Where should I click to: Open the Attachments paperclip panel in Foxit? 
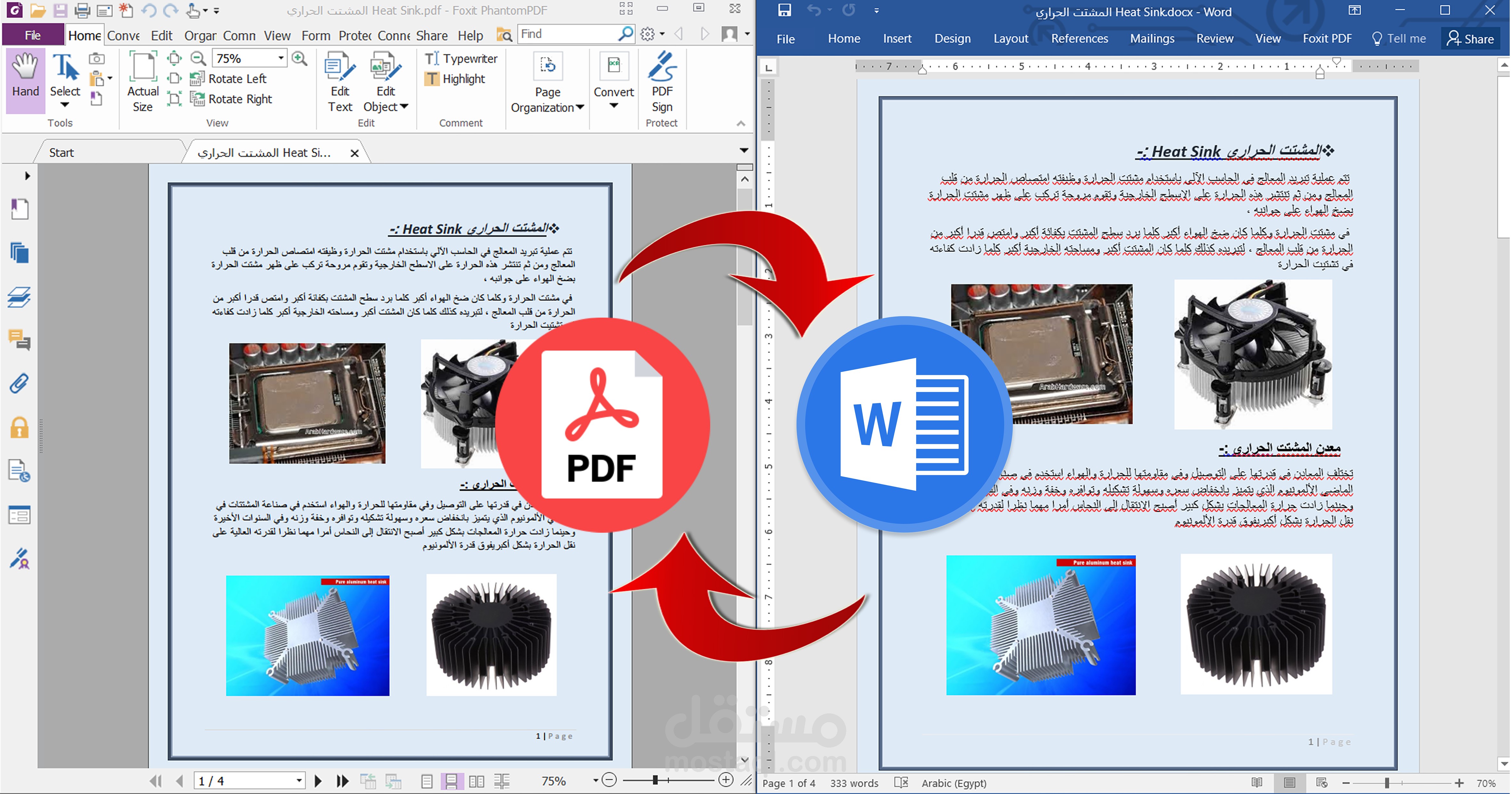point(20,384)
